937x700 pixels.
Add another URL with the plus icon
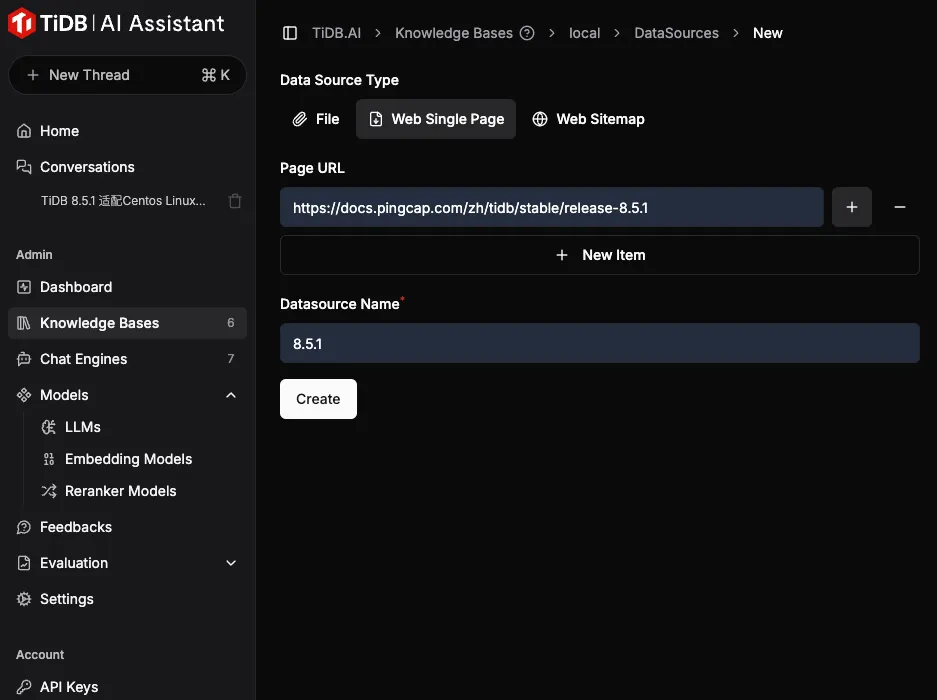852,207
